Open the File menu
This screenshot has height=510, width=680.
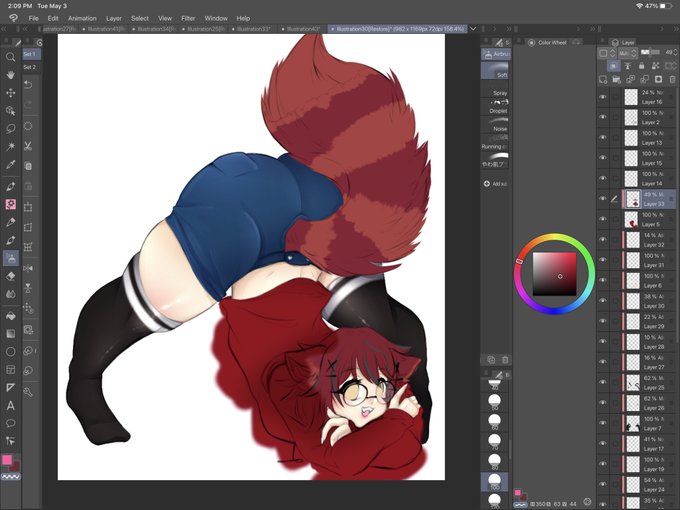click(33, 18)
